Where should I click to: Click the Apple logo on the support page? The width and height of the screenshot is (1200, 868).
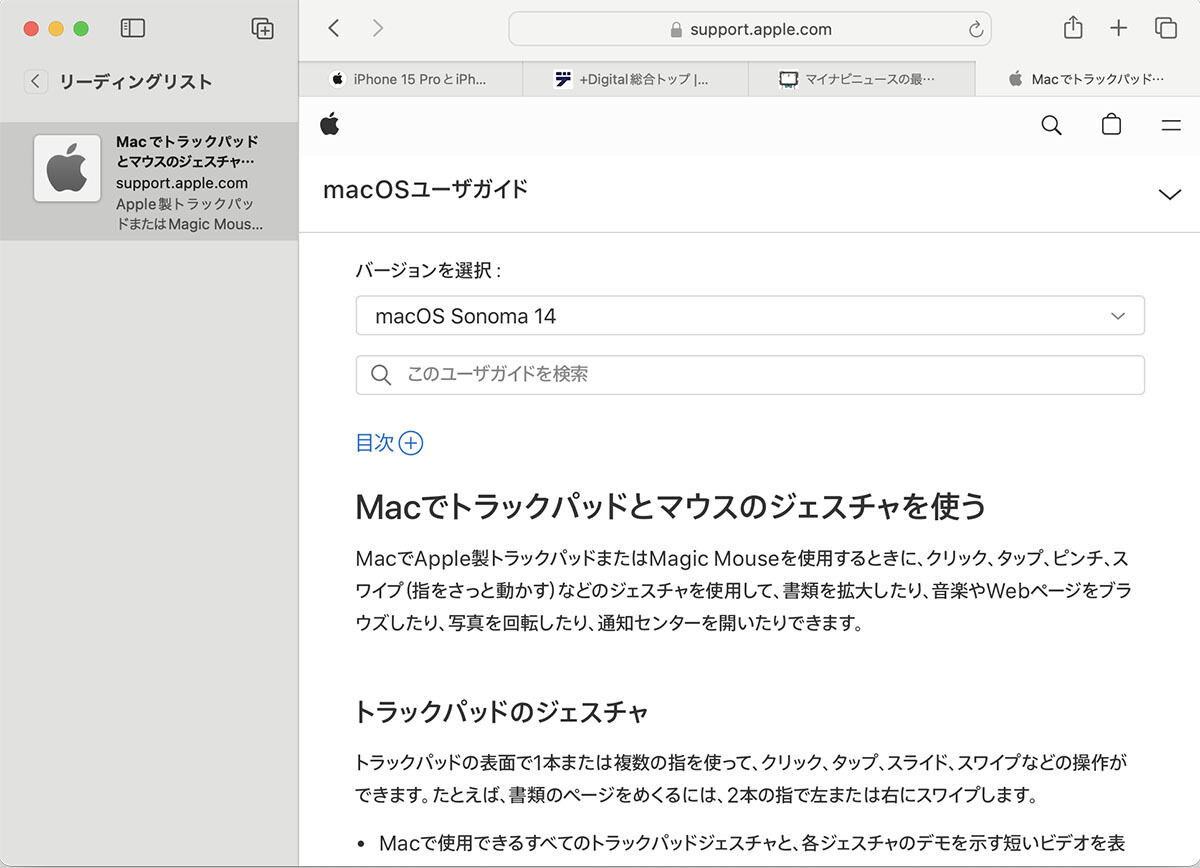tap(330, 125)
